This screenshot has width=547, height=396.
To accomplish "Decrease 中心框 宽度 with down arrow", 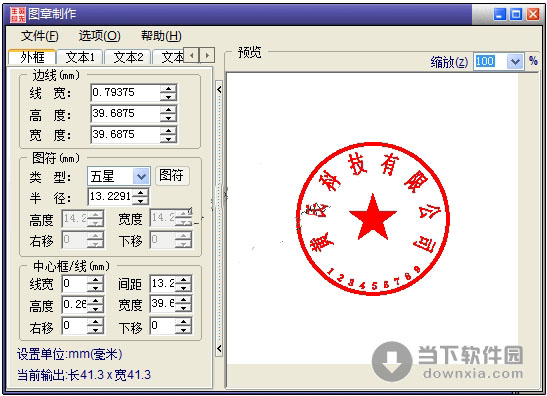I will pos(183,308).
